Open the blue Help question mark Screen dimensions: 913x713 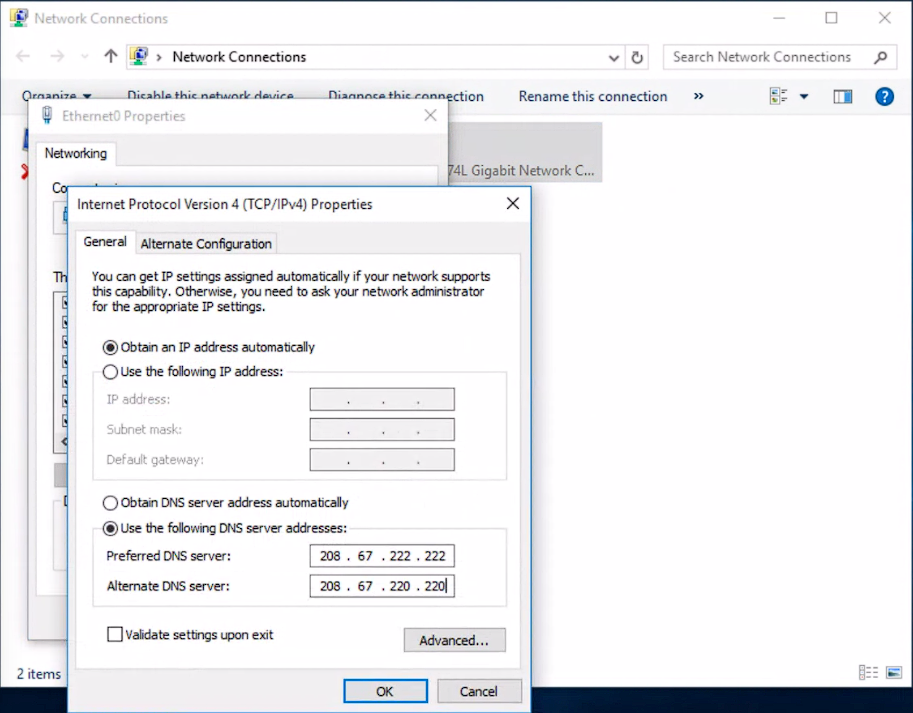coord(884,96)
